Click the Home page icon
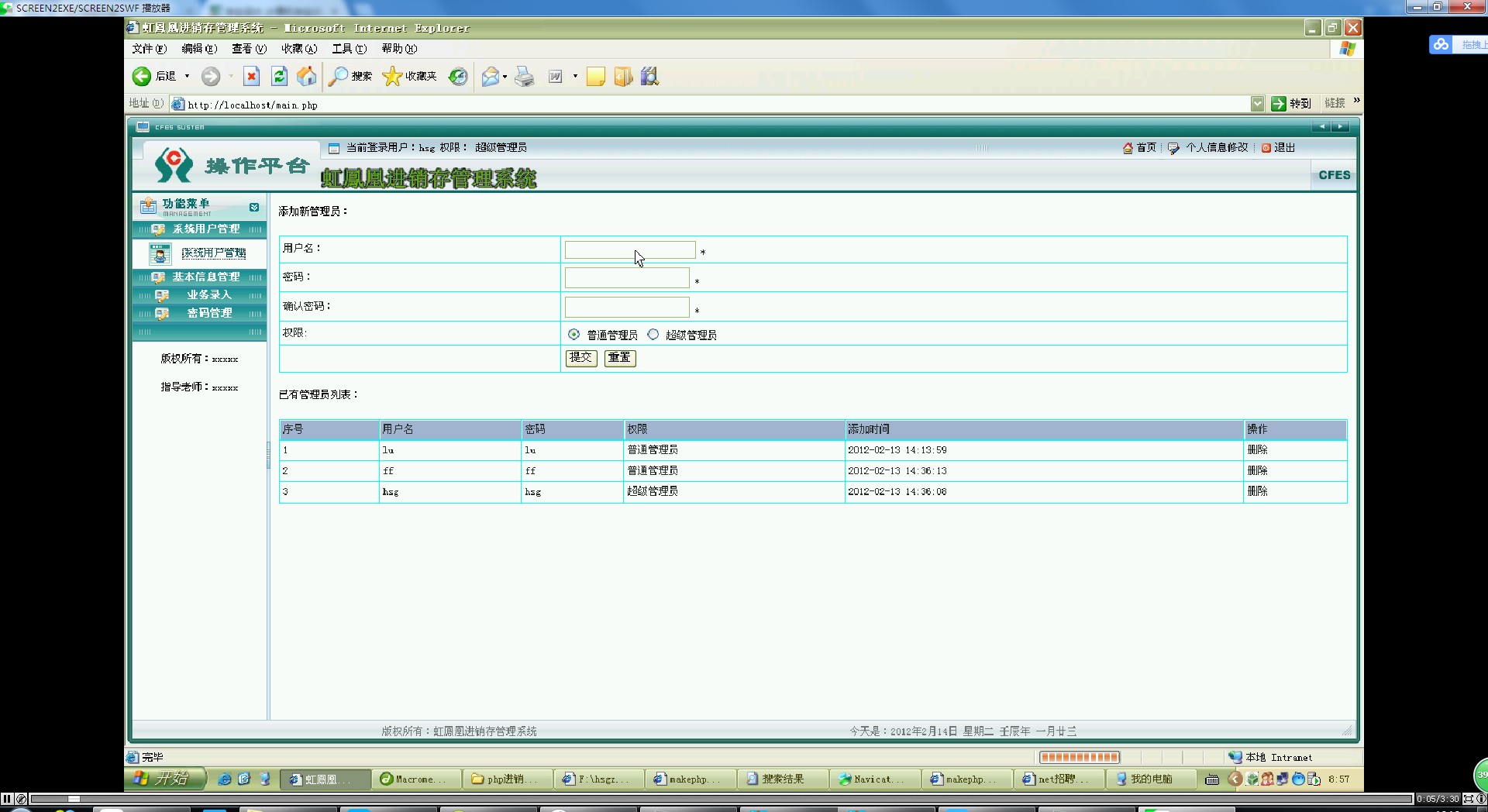Image resolution: width=1488 pixels, height=812 pixels. tap(307, 76)
